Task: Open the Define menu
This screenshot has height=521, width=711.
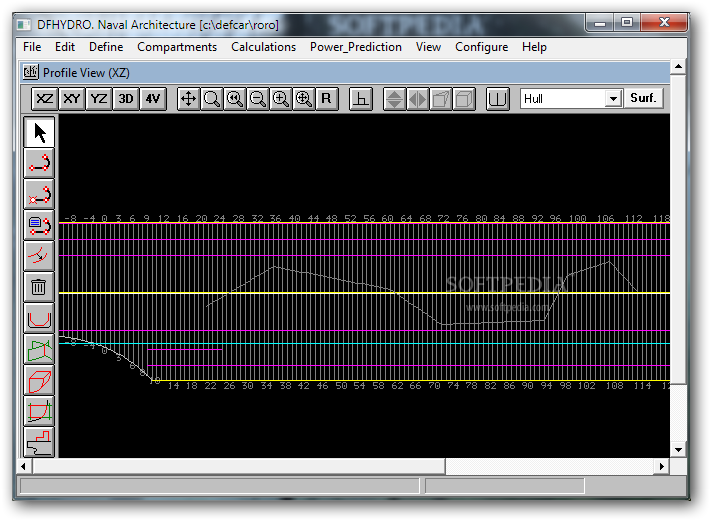Action: (106, 47)
